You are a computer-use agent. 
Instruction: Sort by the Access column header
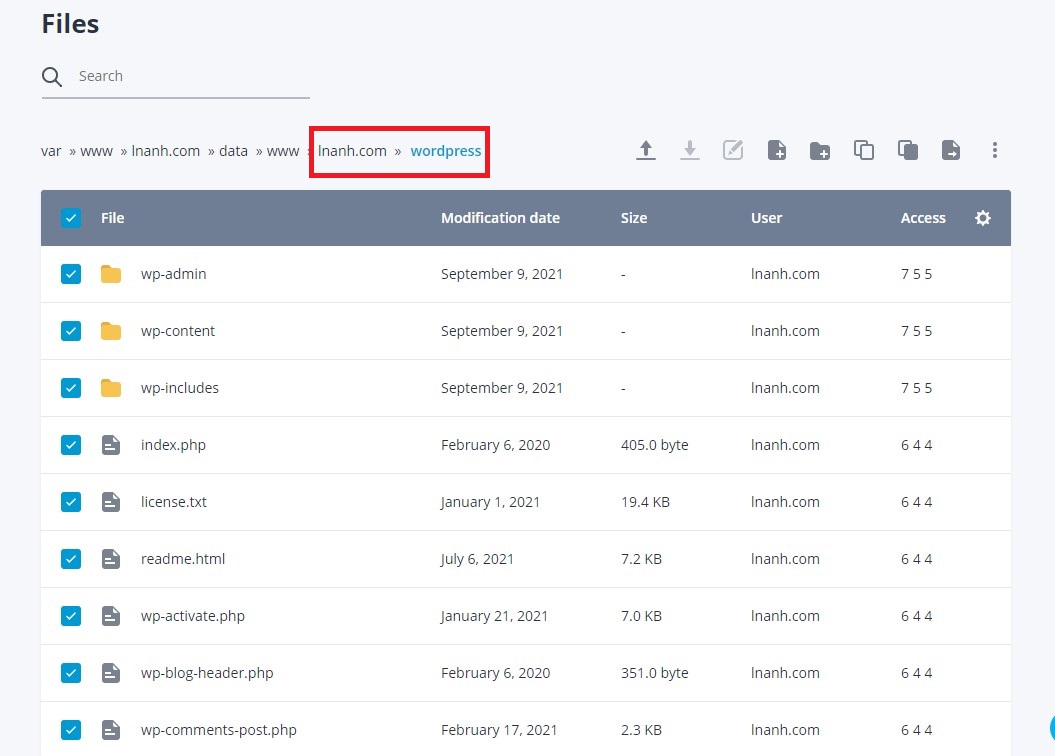coord(923,218)
